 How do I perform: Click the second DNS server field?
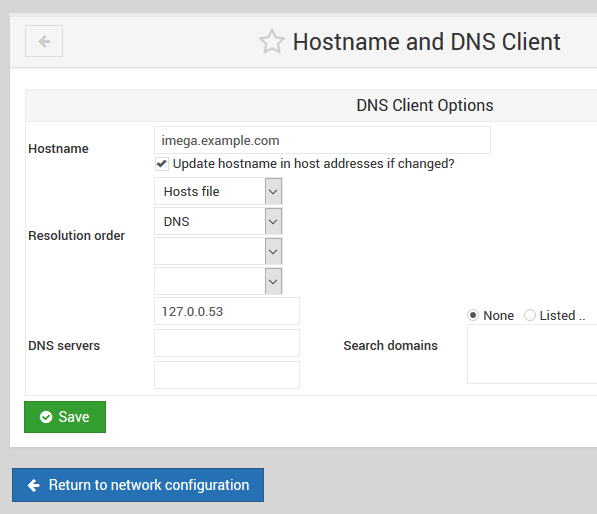pyautogui.click(x=227, y=343)
